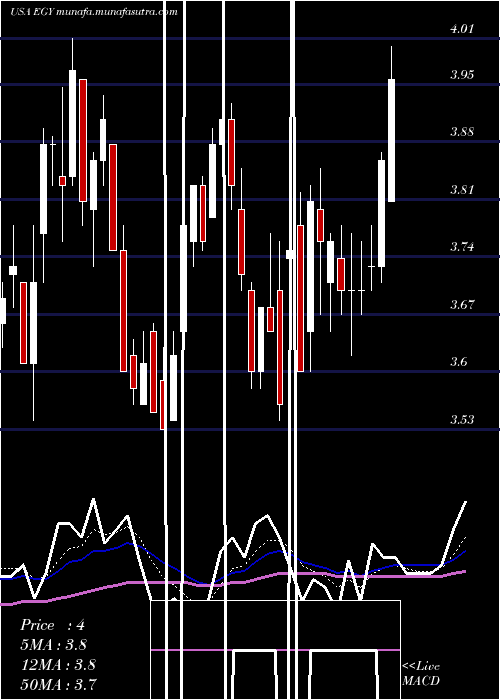The image size is (500, 700).
Task: Select the 3.6 price axis label
Action: (x=459, y=362)
